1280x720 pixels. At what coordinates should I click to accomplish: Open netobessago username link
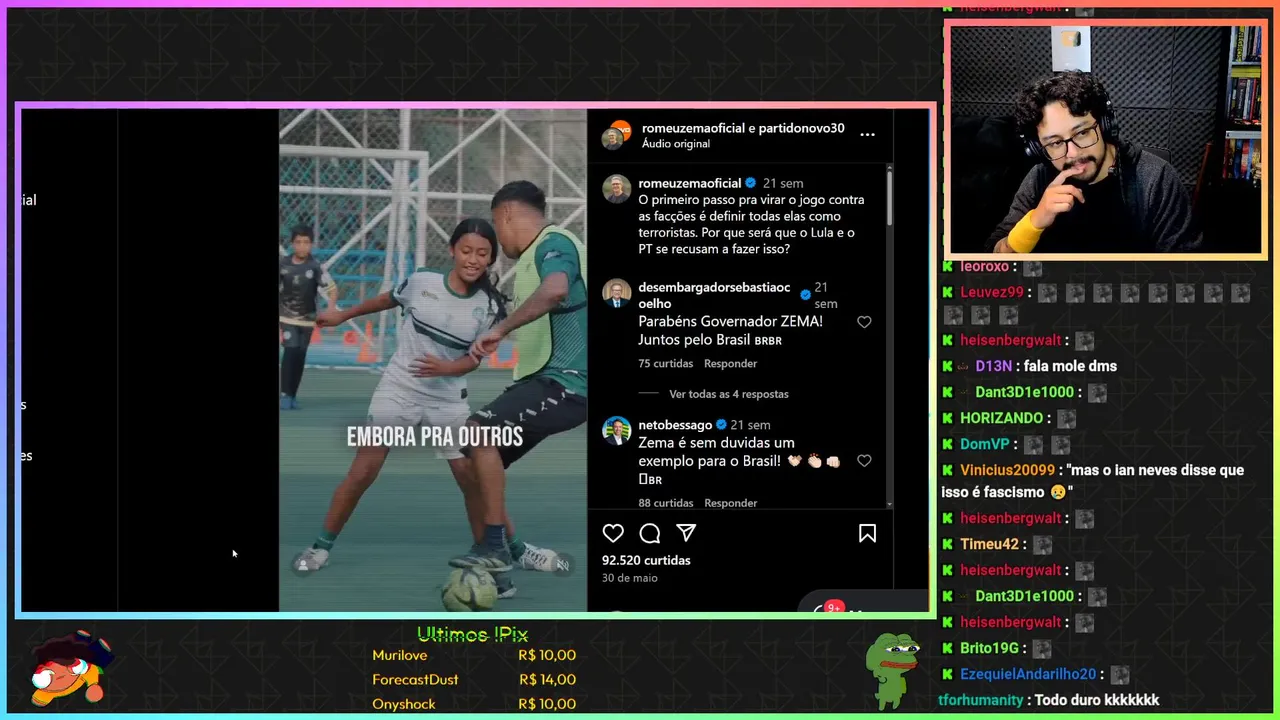[675, 425]
